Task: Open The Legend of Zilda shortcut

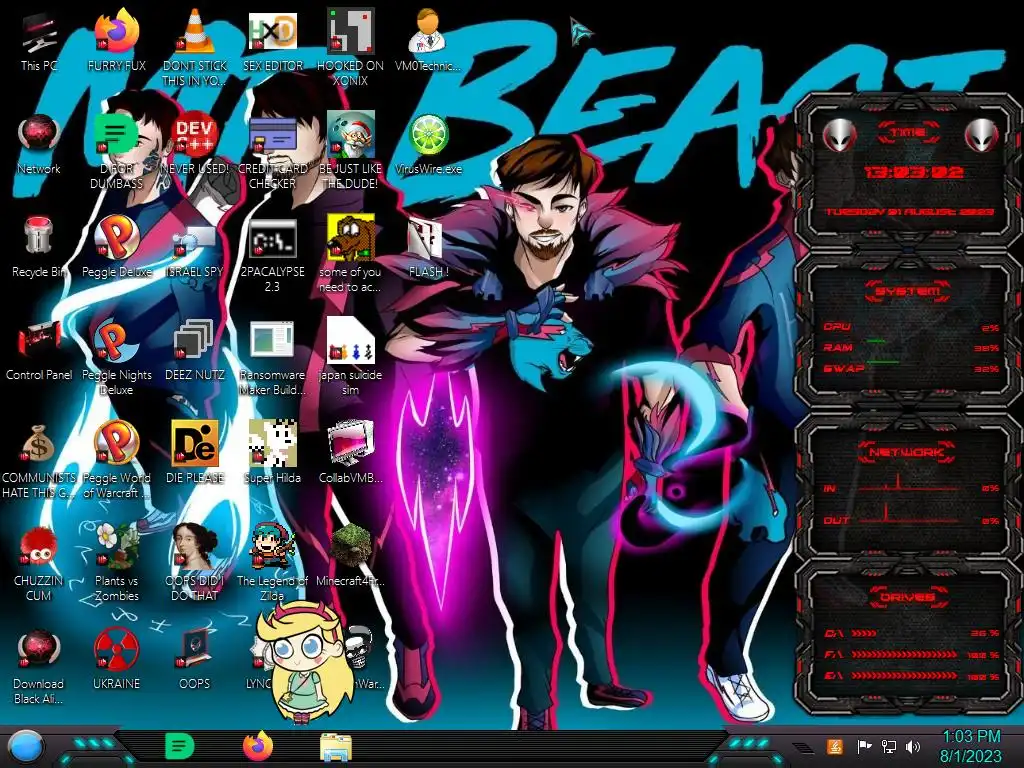Action: click(272, 546)
